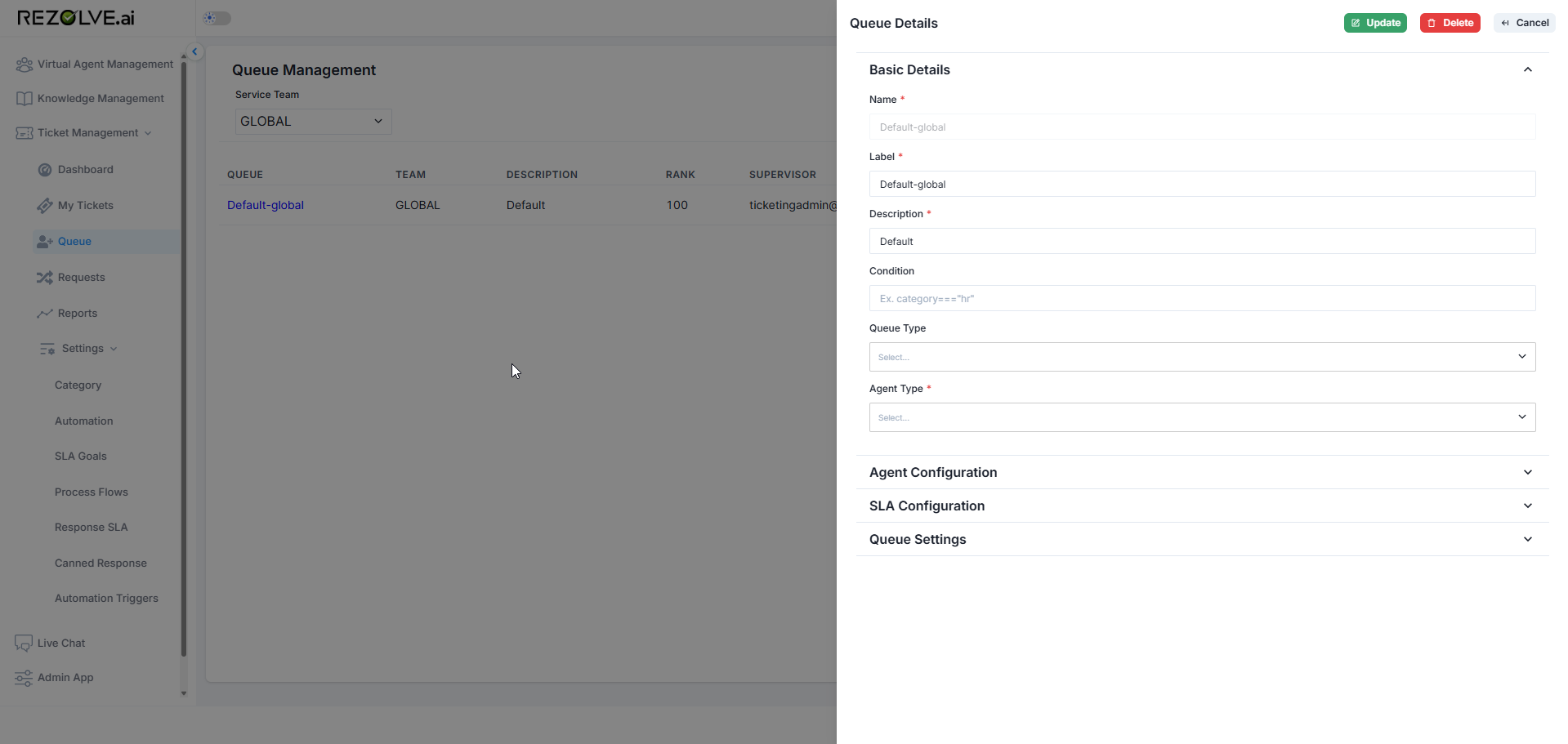Expand the Agent Configuration section
1568x744 pixels.
pyautogui.click(x=1202, y=472)
